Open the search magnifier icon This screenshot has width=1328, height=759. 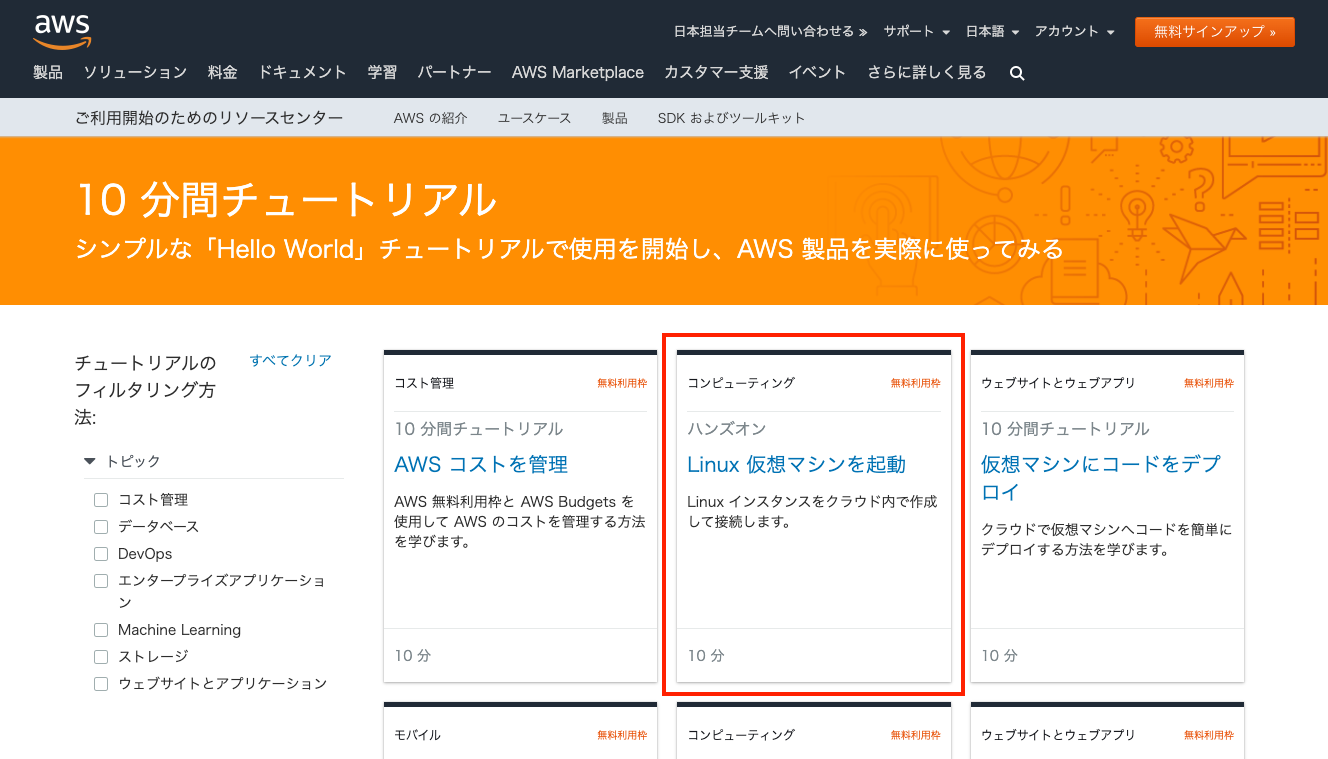[x=1017, y=73]
